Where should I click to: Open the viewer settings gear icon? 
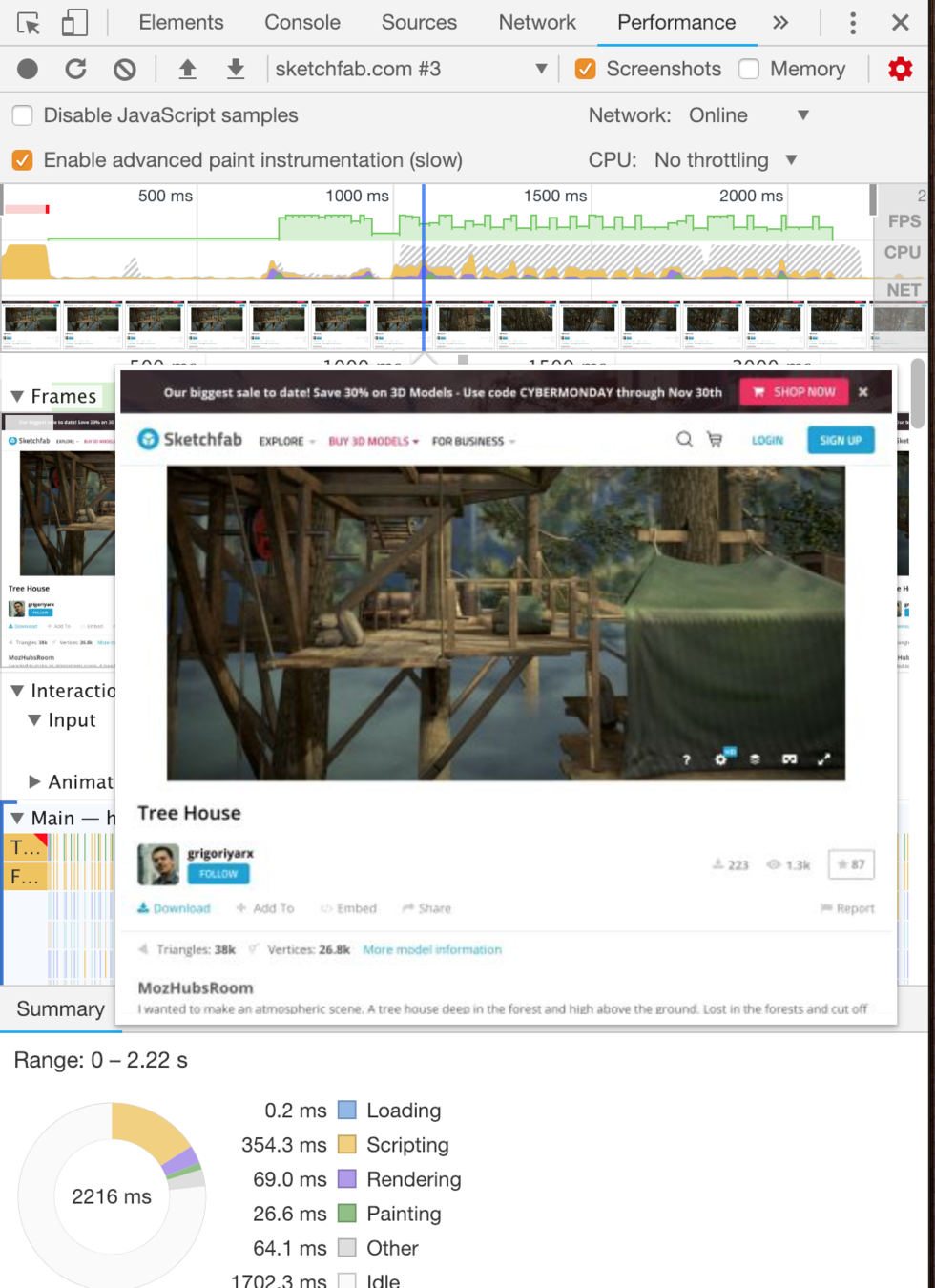[720, 759]
